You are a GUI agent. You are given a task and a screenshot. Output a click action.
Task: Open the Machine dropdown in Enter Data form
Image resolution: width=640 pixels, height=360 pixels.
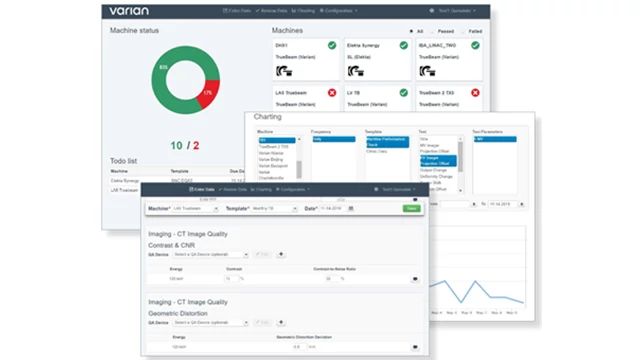(195, 209)
